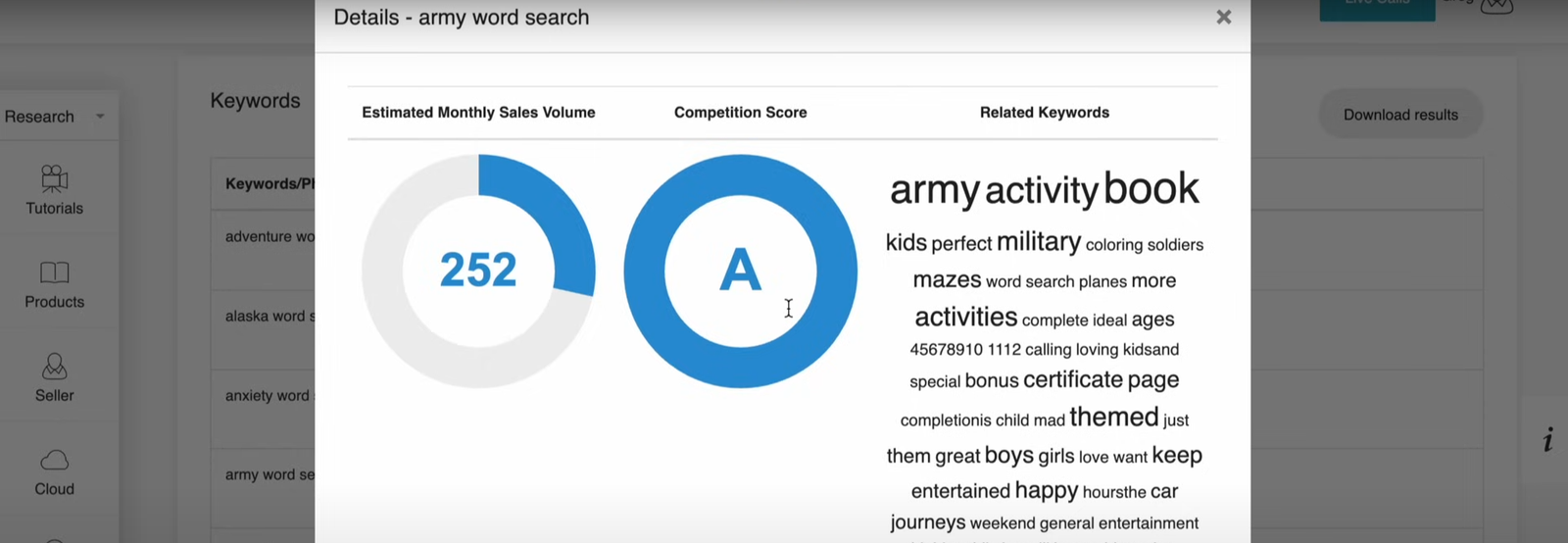Click 'themed' in the keyword cloud
This screenshot has width=1568, height=543.
(x=1114, y=418)
